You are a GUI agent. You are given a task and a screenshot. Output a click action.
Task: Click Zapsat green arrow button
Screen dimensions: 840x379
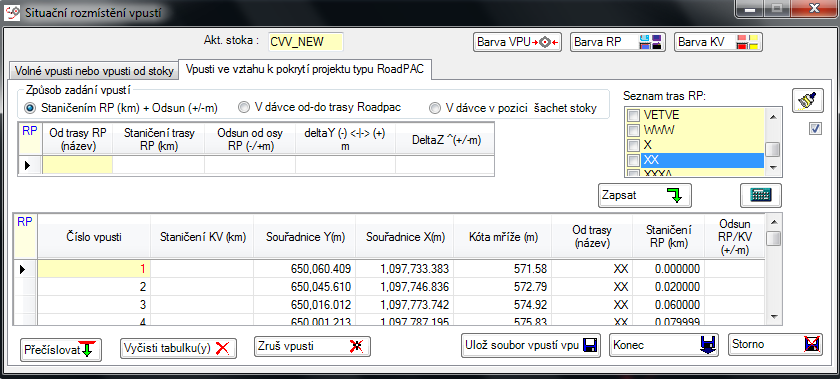(x=644, y=195)
